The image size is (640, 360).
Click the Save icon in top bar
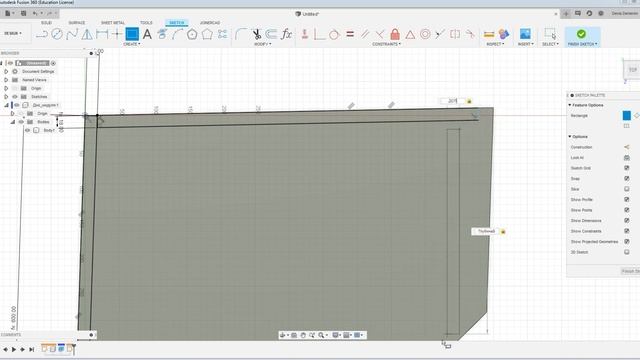tap(23, 13)
